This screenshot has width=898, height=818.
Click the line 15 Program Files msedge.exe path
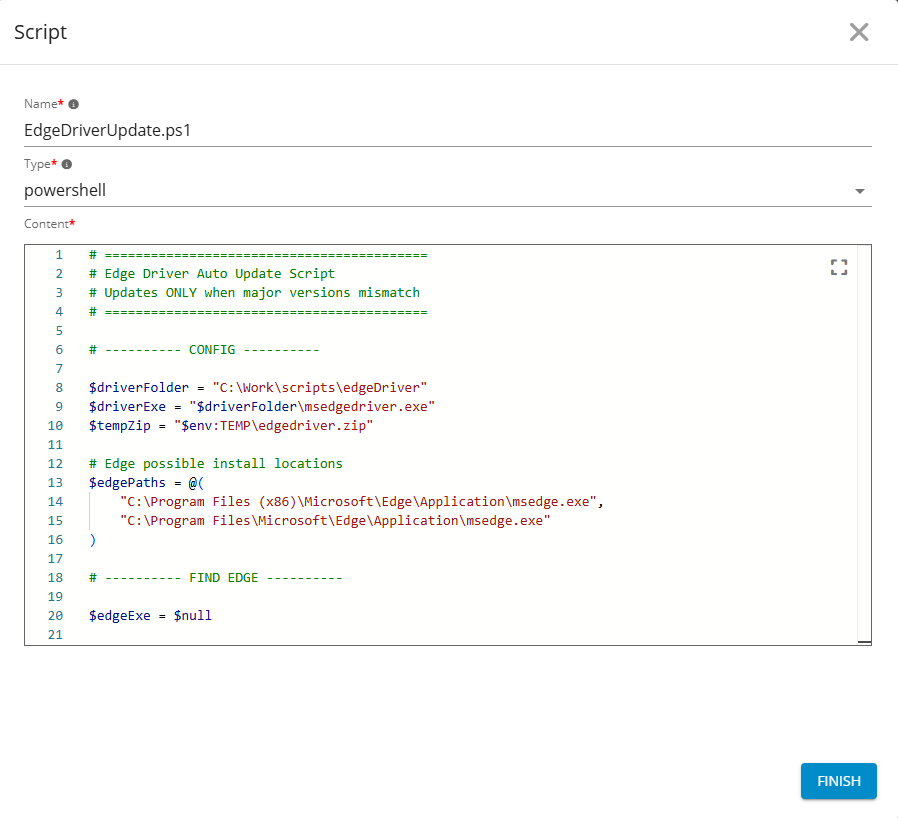334,521
